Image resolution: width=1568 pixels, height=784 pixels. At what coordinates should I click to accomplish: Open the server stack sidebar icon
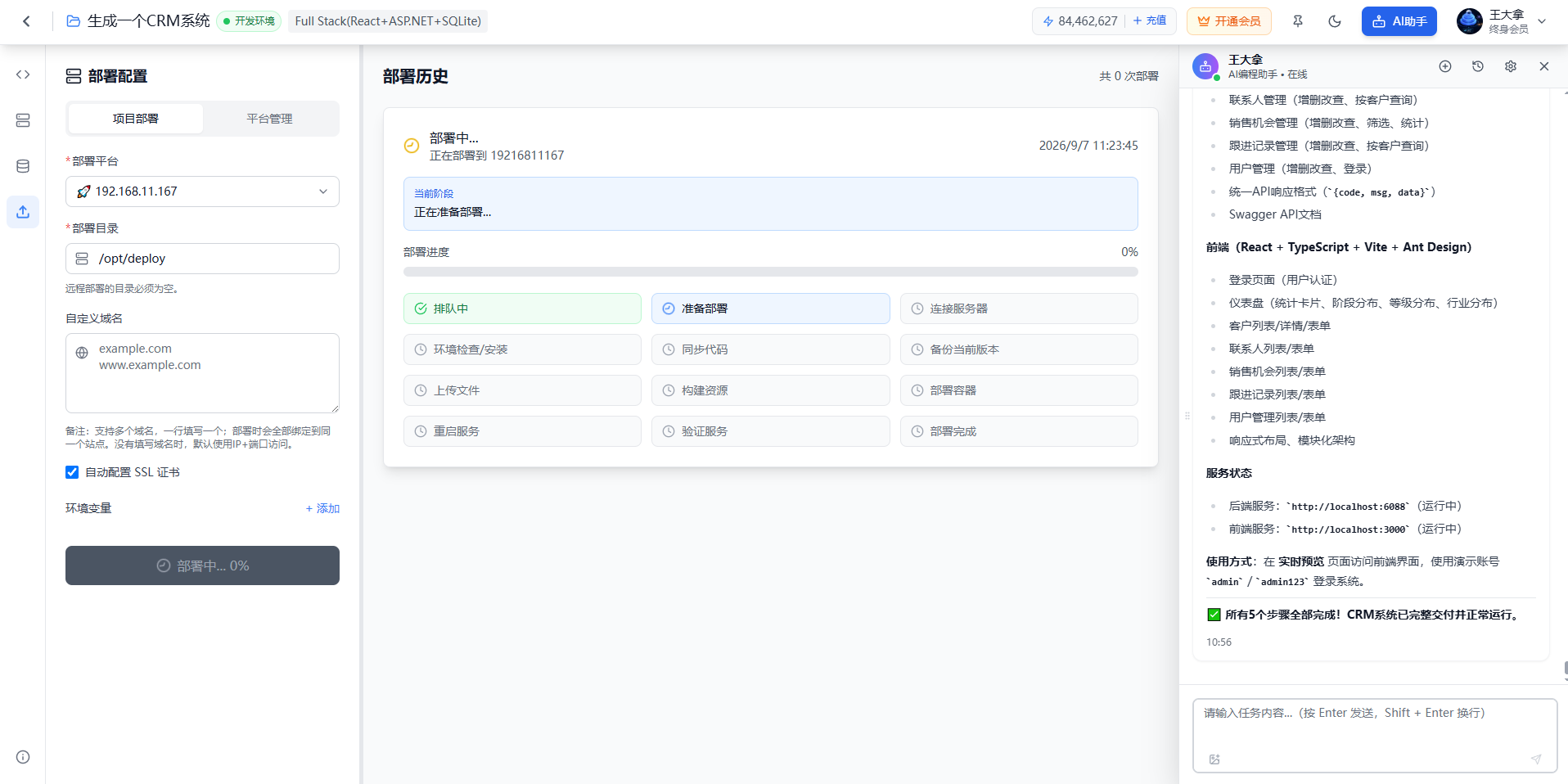pyautogui.click(x=23, y=120)
